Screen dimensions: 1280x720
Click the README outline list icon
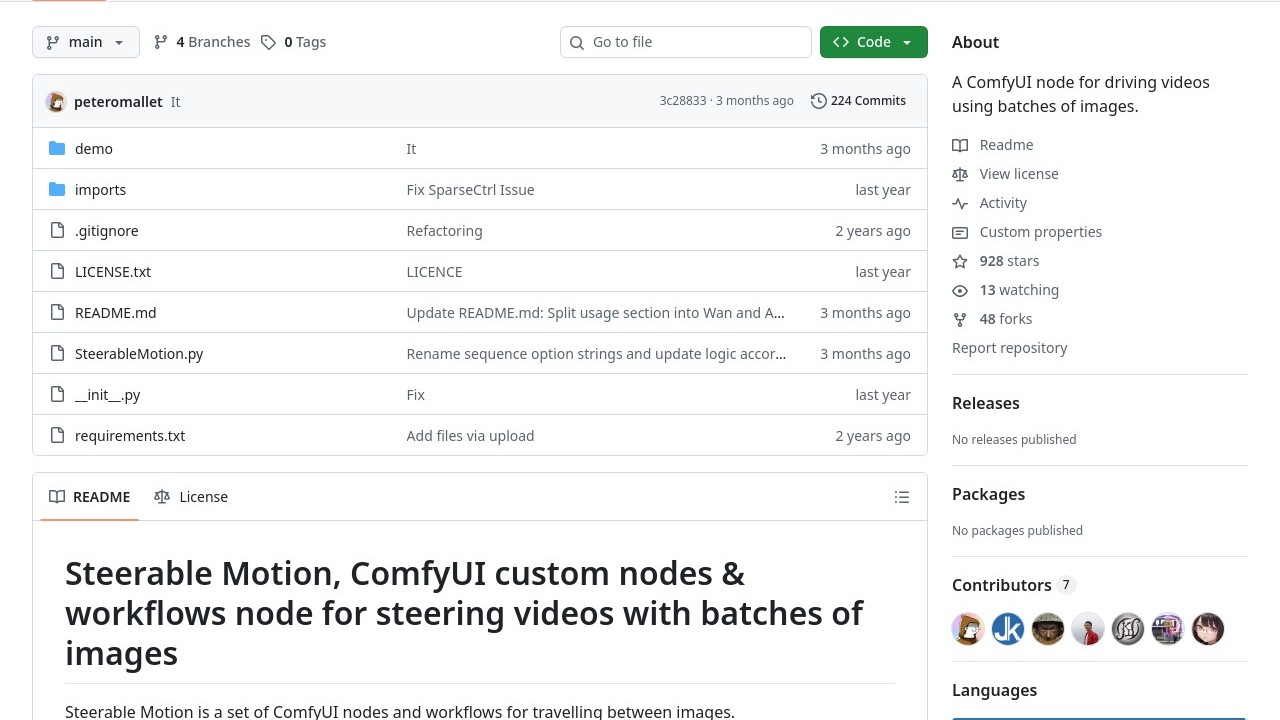901,497
